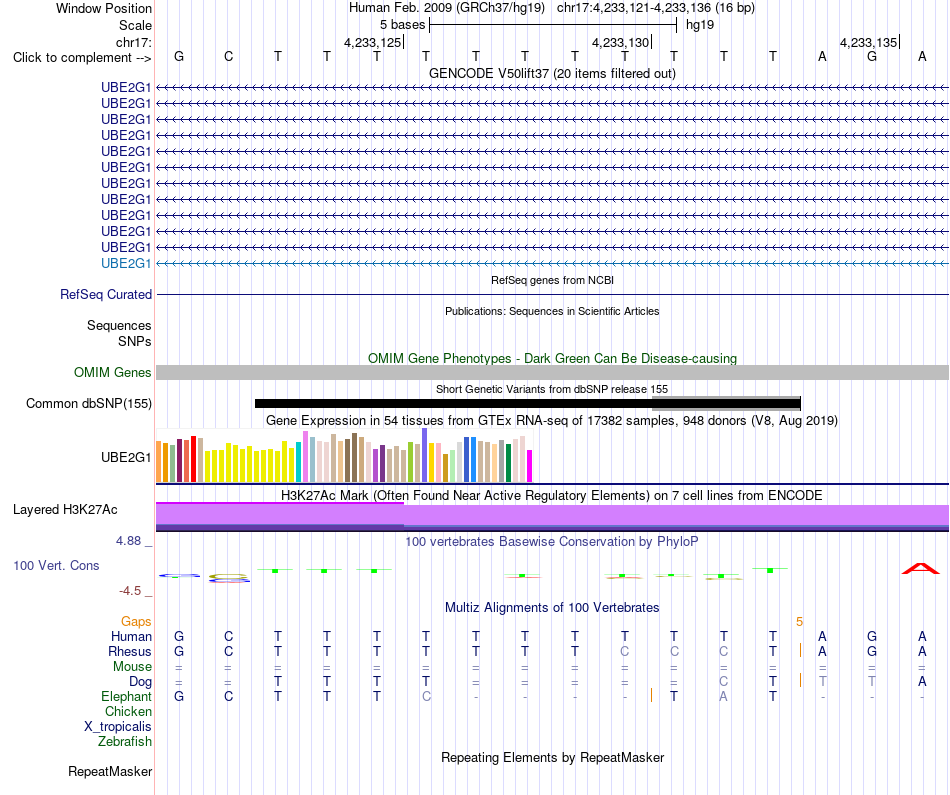Click the red bar in the GTEx chart
The image size is (950, 795).
[193, 459]
